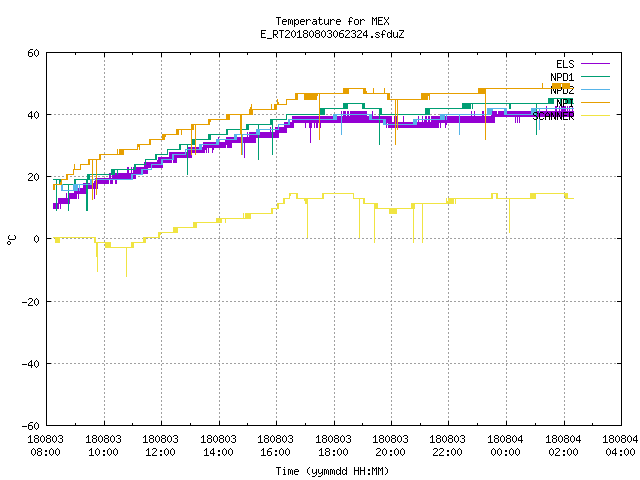This screenshot has width=640, height=480.
Task: Click the x-axis label 180804 02:00
Action: pos(563,446)
